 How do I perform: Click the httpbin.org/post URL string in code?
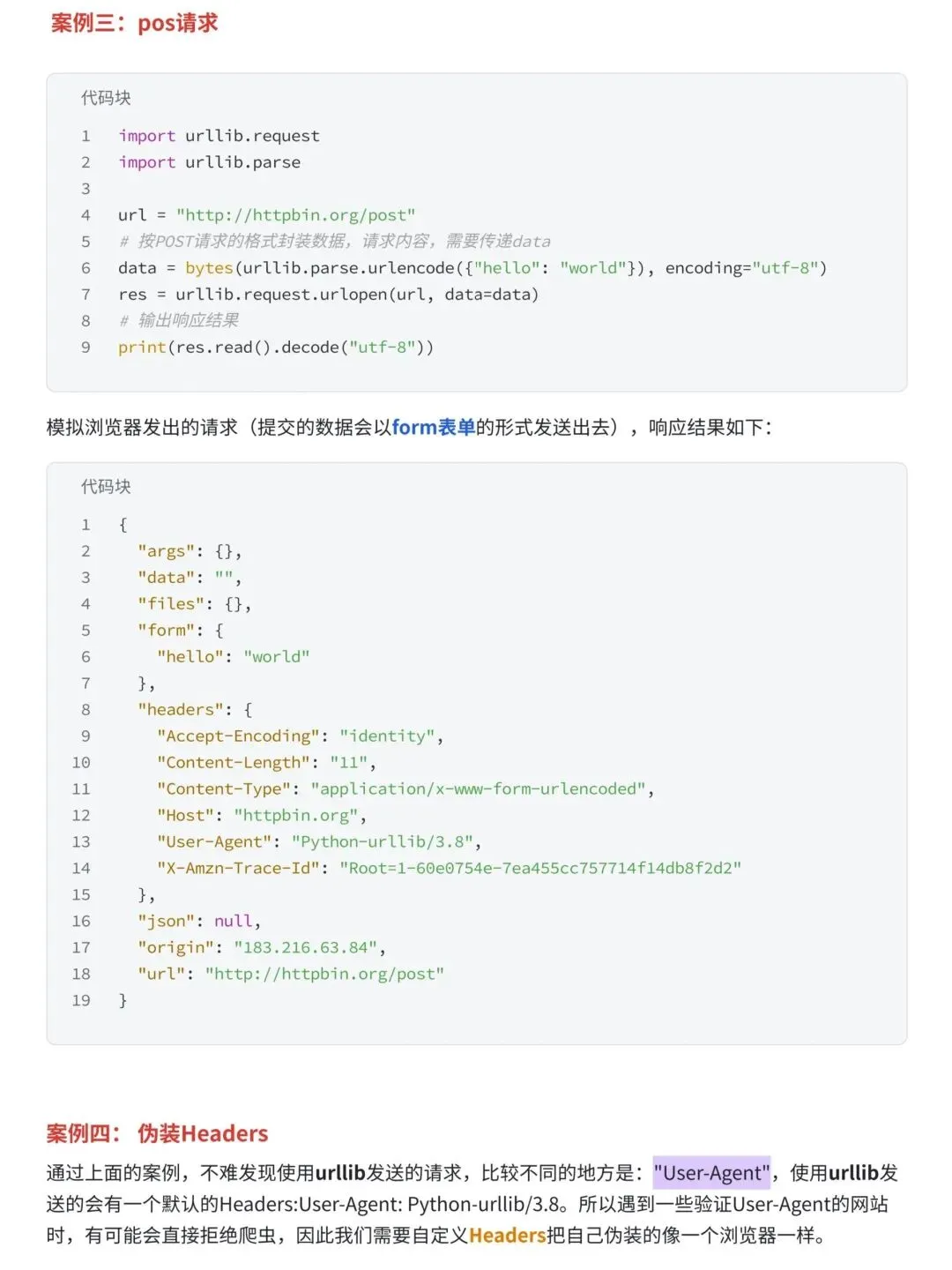[295, 215]
